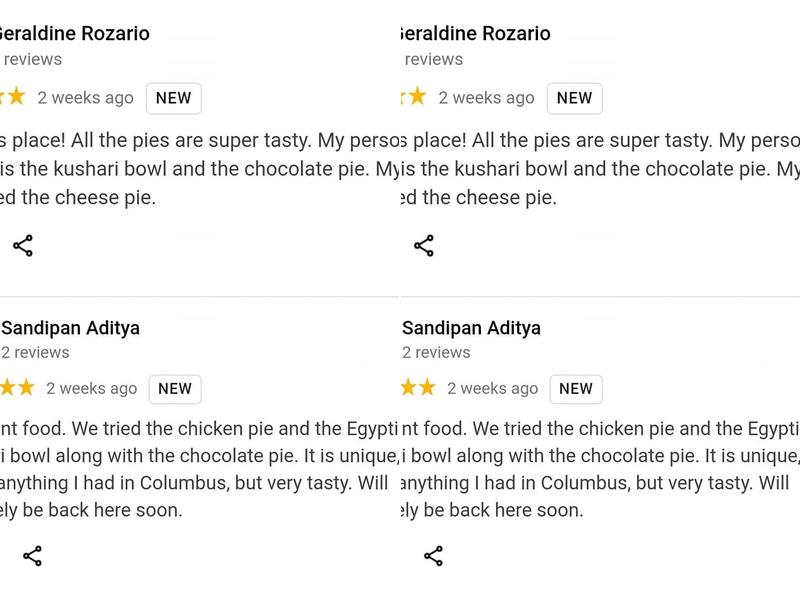Click "2 weeks ago" on Sandipan's right review

492,389
